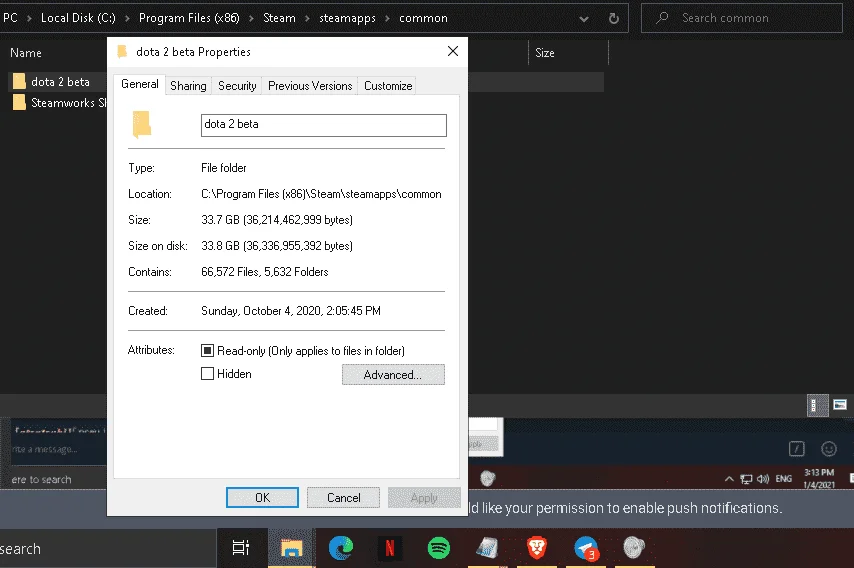Select the Steamworks folder row
Screen dimensions: 854x568
click(59, 102)
